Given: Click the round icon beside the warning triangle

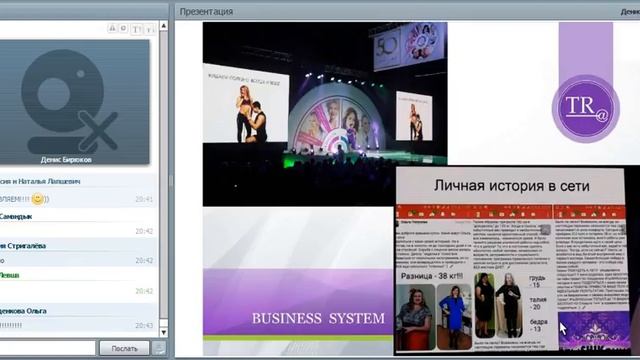Looking at the screenshot, I should 124,28.
